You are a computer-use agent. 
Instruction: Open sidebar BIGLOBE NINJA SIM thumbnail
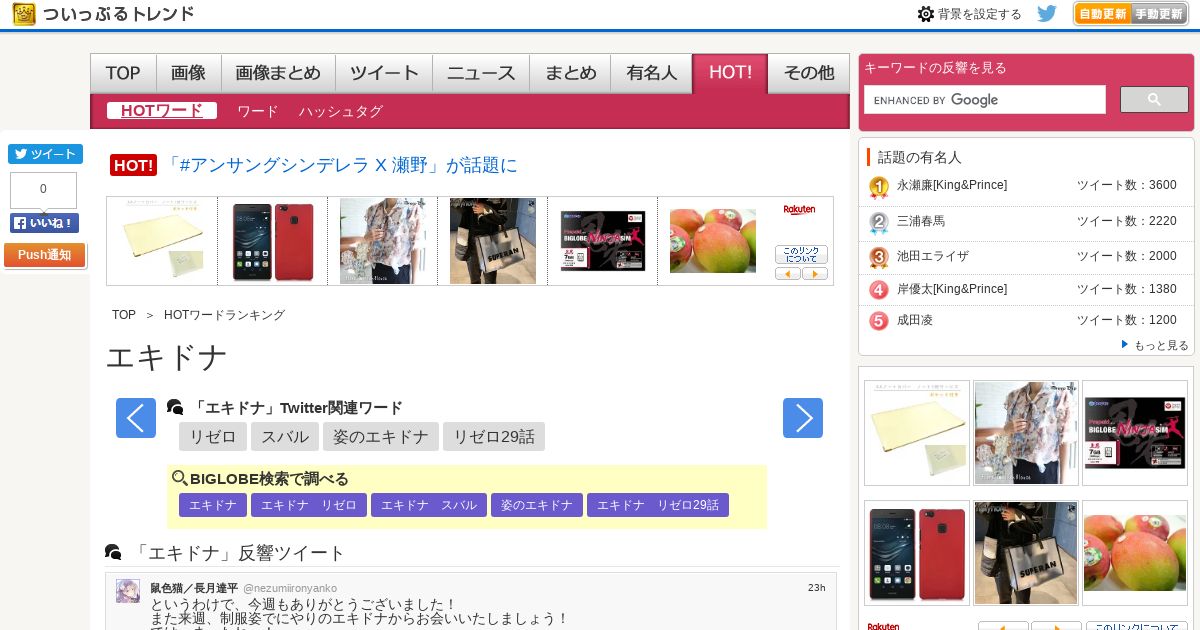coord(1135,433)
